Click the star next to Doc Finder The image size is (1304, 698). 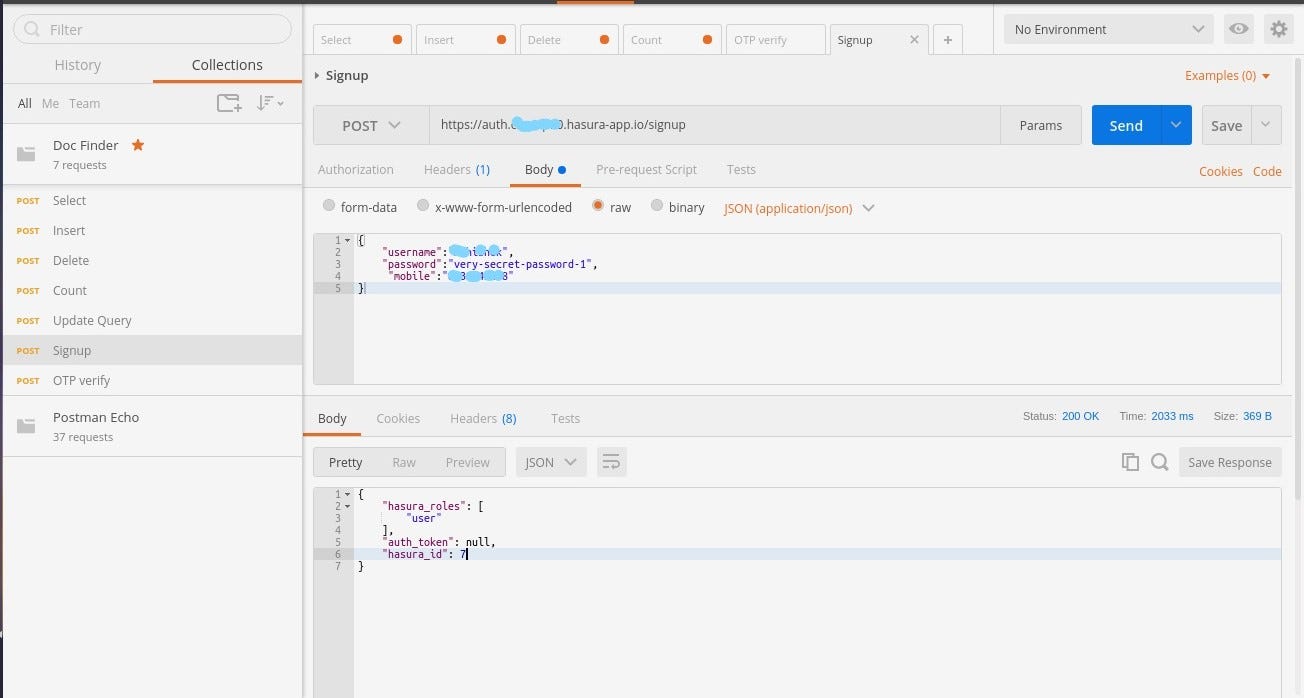(x=138, y=145)
